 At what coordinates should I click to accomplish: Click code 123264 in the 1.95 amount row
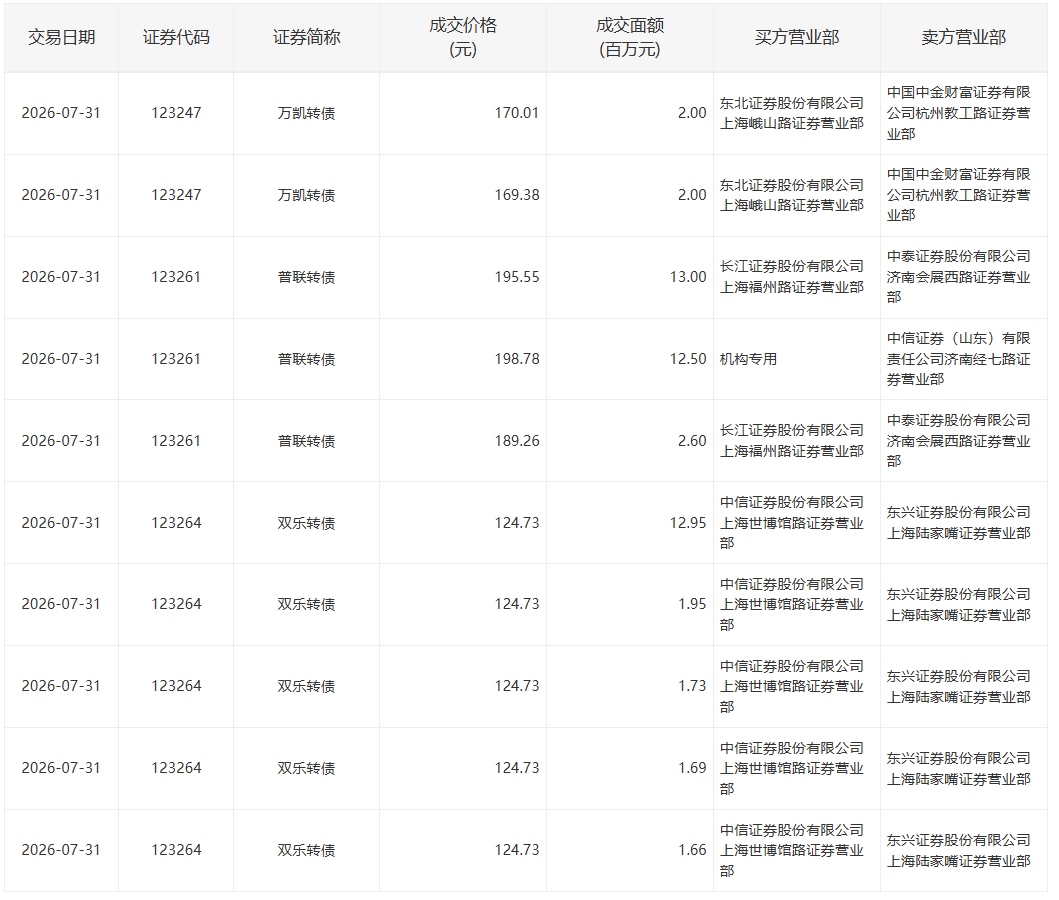[176, 604]
